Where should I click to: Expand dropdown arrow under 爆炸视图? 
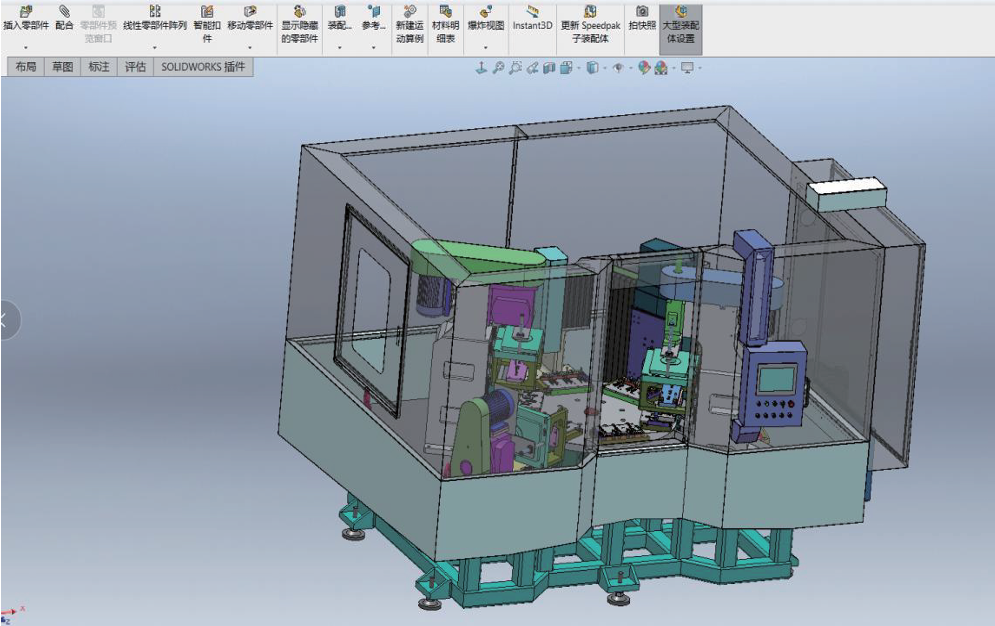point(485,47)
